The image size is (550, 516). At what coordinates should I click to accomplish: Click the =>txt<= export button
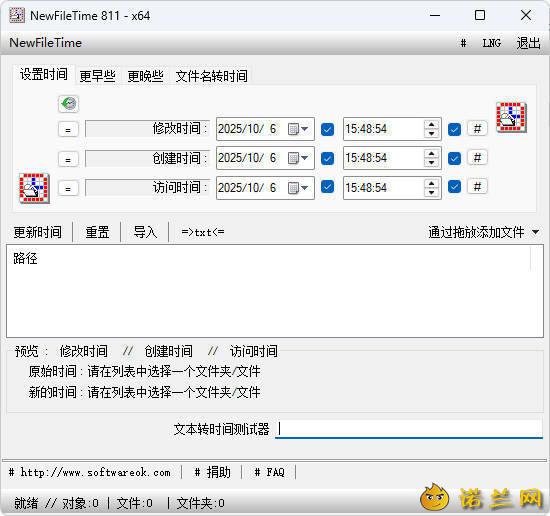click(x=203, y=232)
